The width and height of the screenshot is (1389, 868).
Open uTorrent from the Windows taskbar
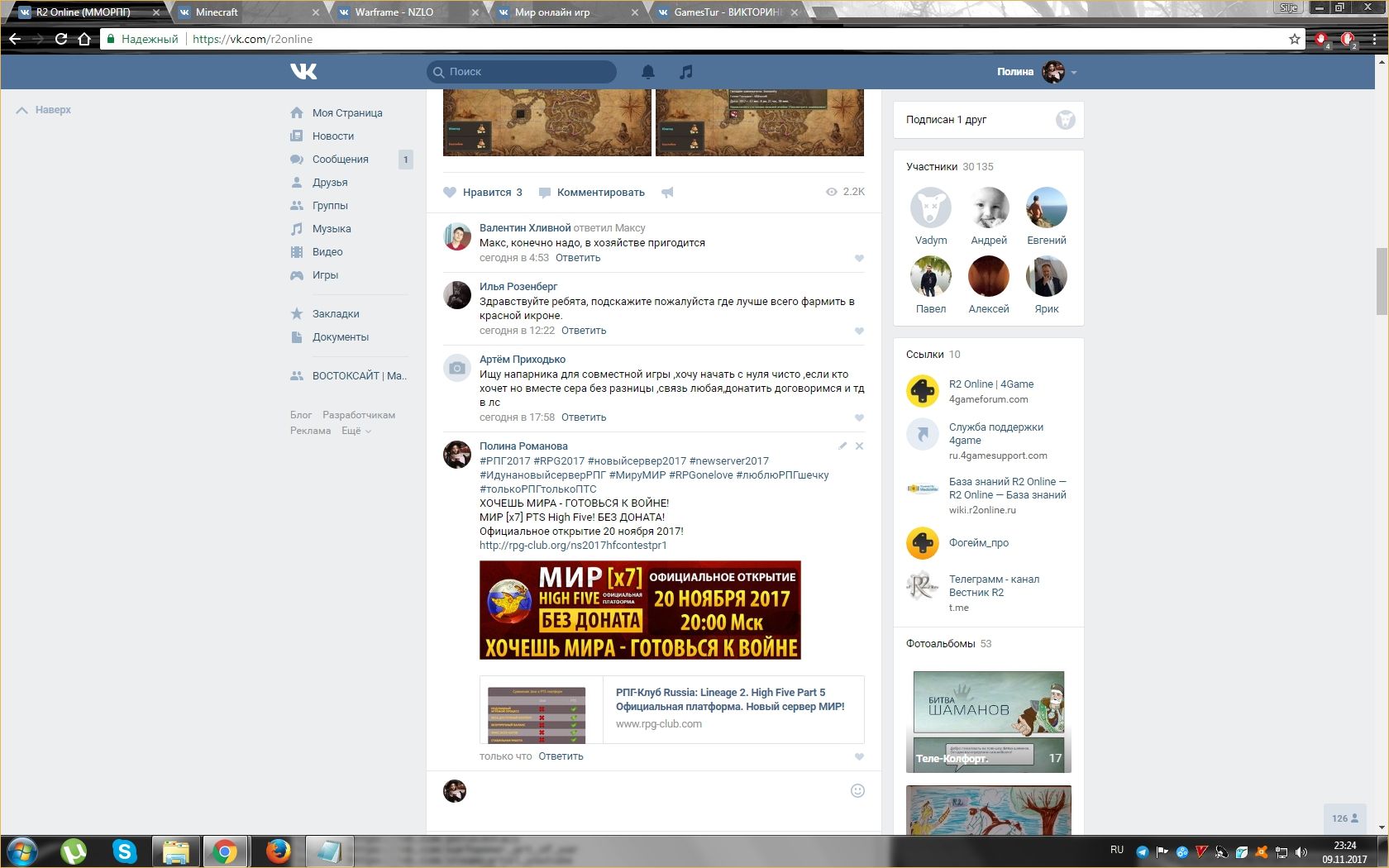tap(74, 851)
